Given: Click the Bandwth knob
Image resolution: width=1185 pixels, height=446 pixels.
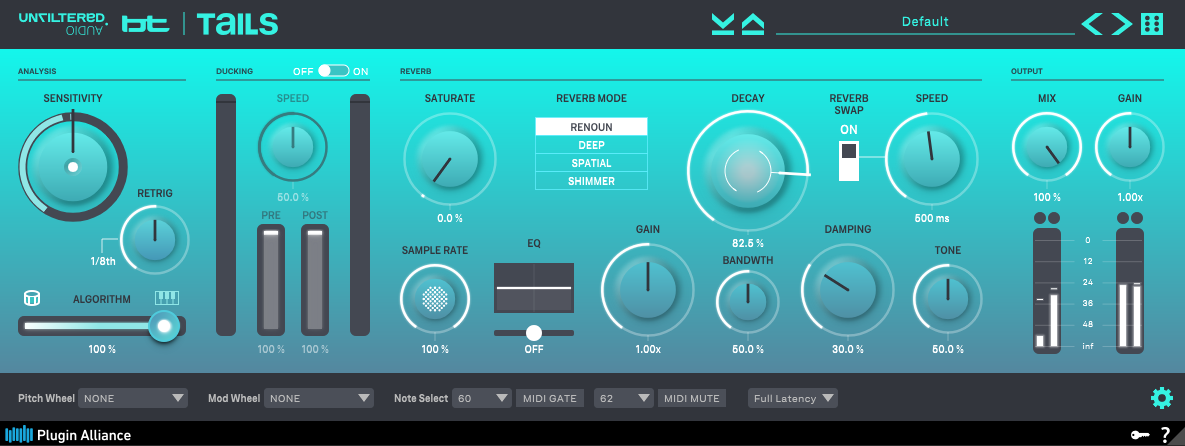Looking at the screenshot, I should 747,302.
